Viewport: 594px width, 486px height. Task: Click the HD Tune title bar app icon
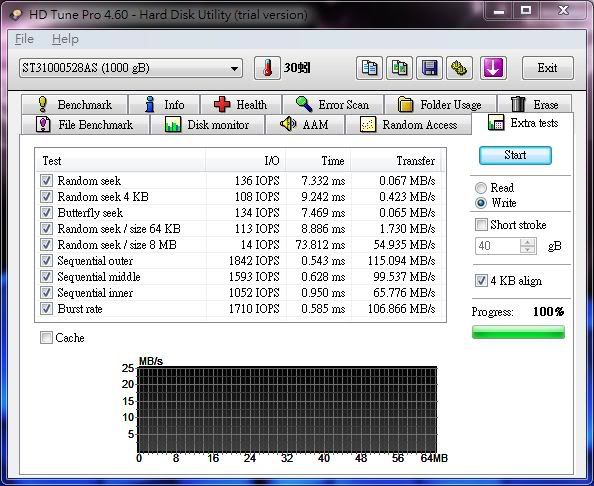[16, 14]
